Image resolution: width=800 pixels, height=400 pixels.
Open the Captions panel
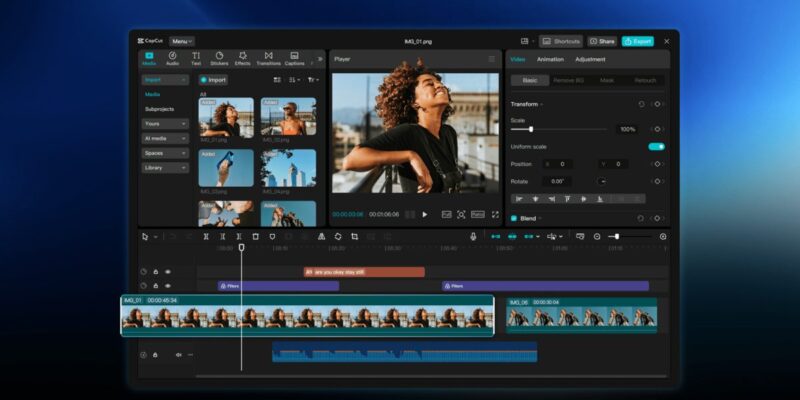tap(294, 59)
